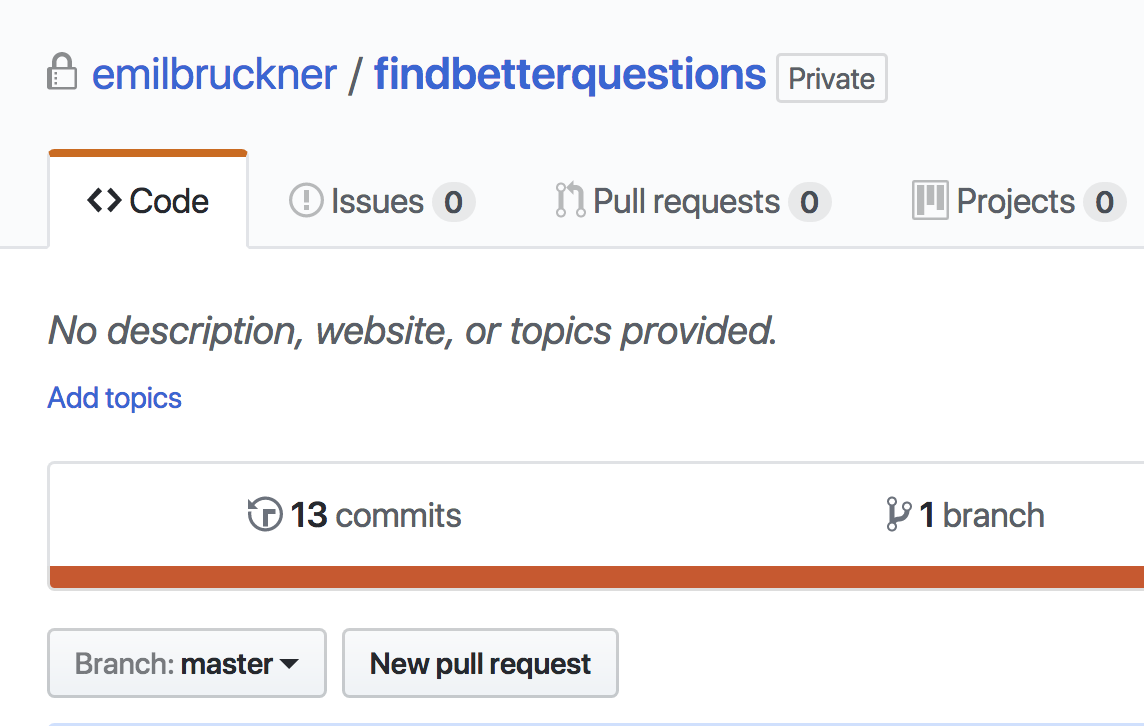Viewport: 1144px width, 726px height.
Task: Open the emilbruckner user profile link
Action: (x=214, y=75)
